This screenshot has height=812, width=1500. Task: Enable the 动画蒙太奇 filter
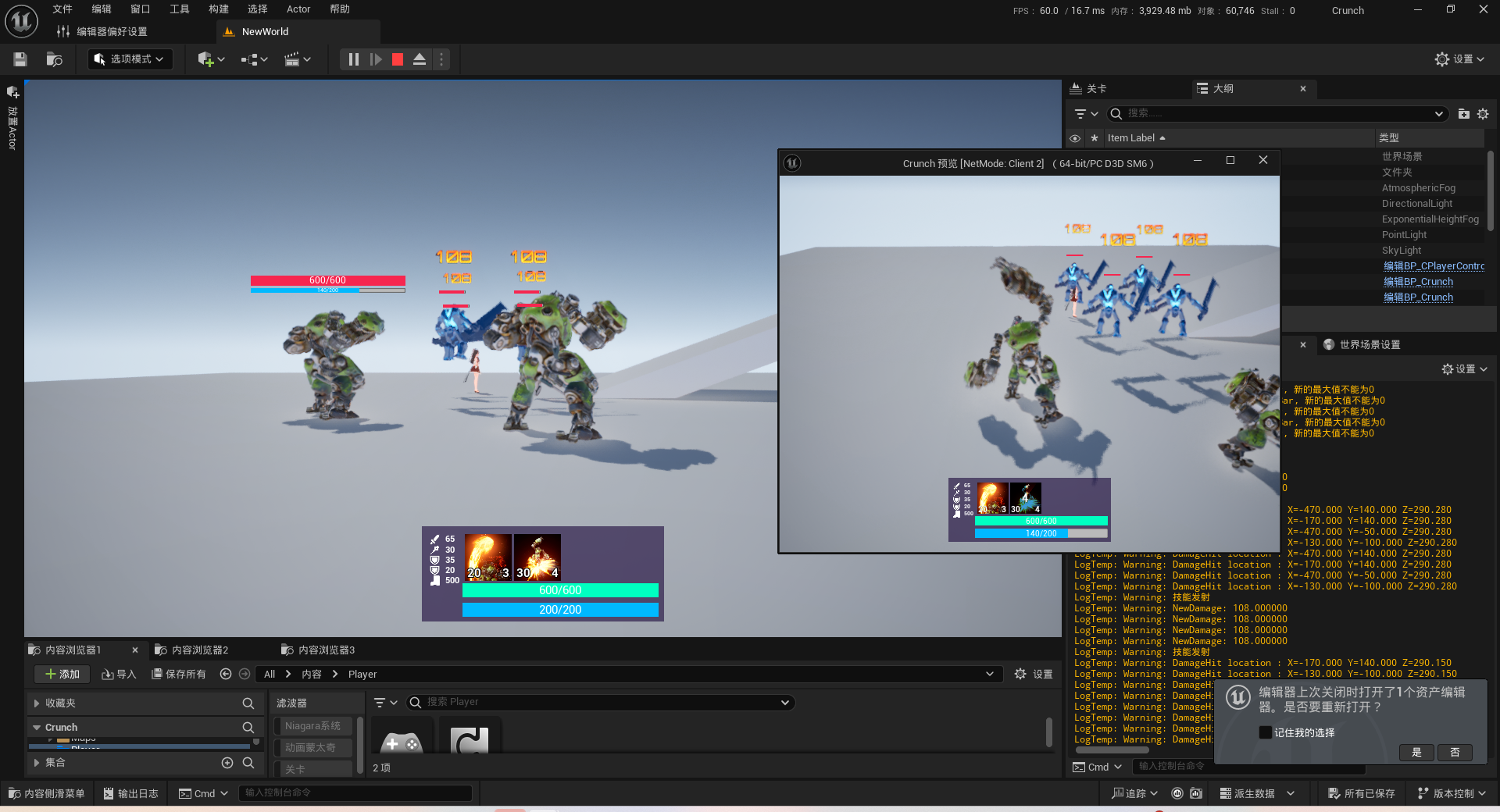point(313,748)
